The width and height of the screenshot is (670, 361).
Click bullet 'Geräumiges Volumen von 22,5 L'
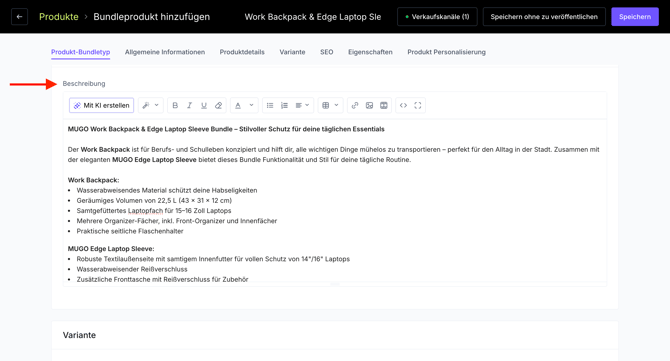pos(154,200)
